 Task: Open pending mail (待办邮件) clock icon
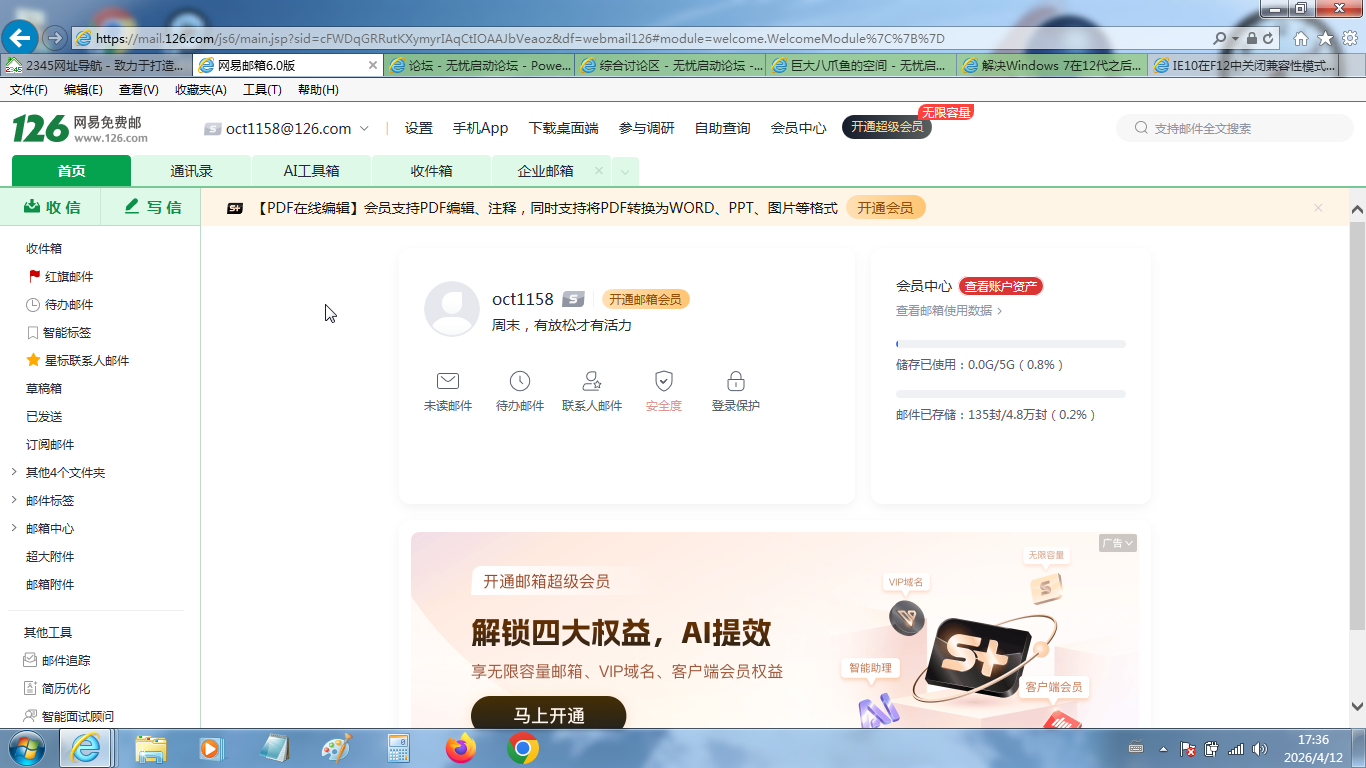click(519, 381)
